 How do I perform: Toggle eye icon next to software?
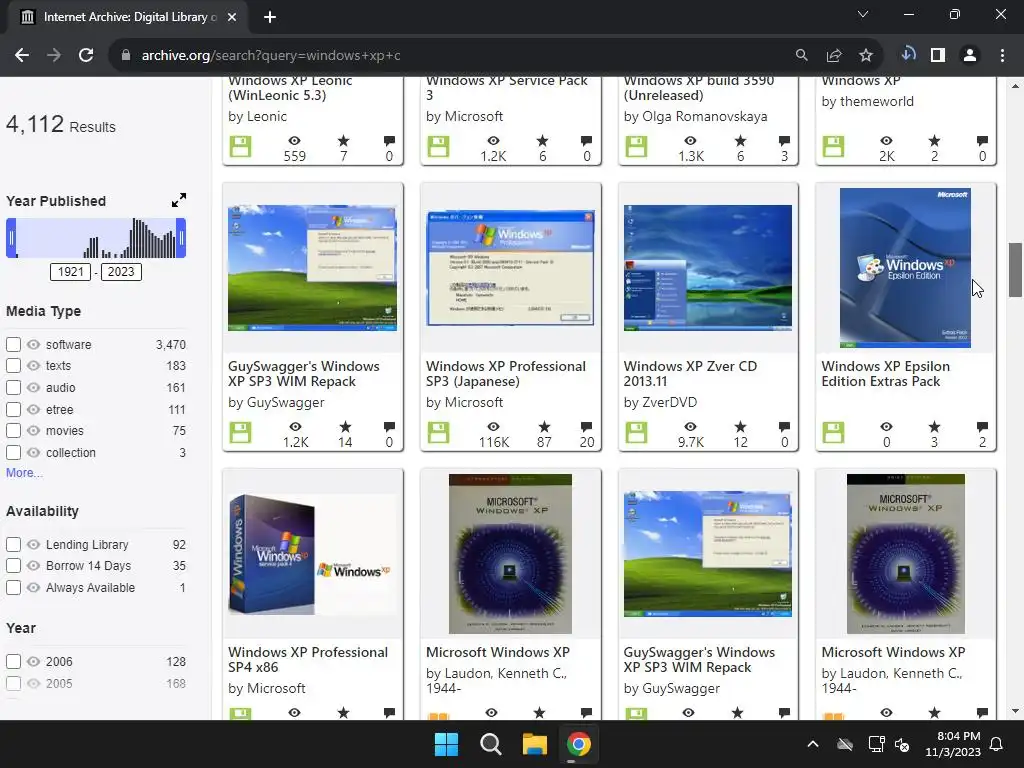coord(33,344)
